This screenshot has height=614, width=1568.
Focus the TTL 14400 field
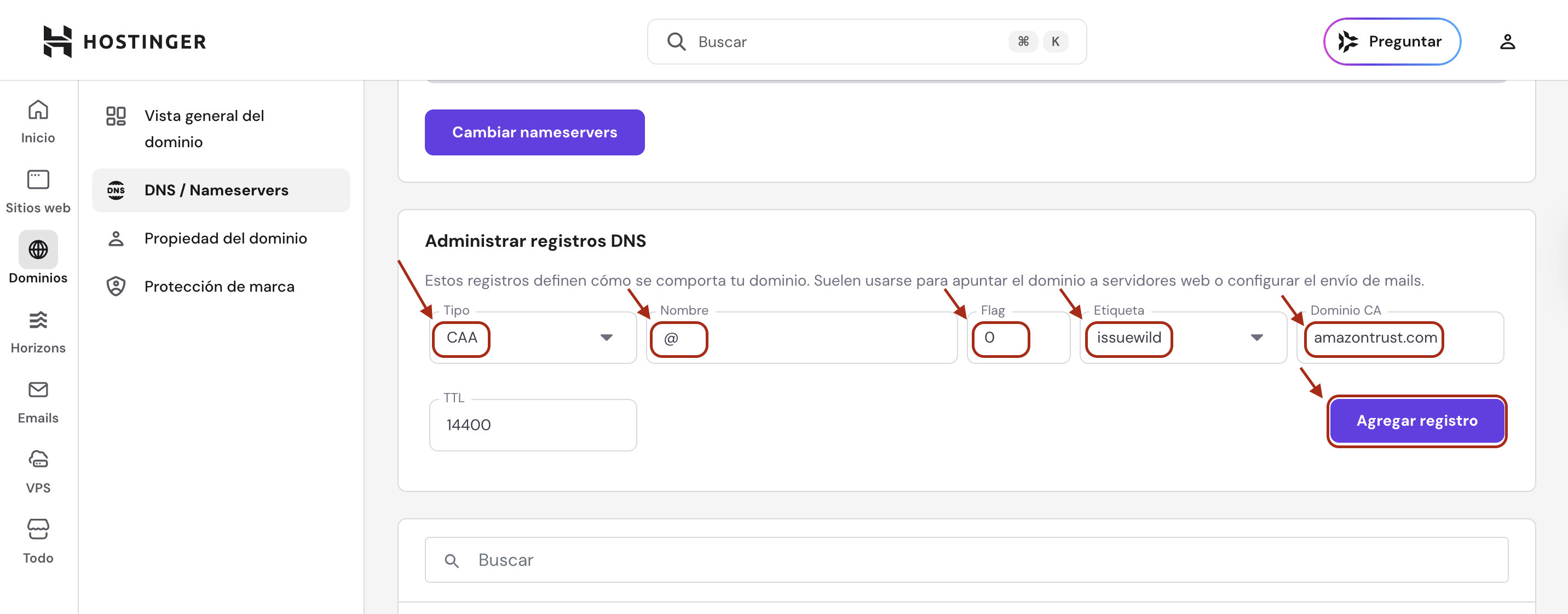tap(533, 425)
